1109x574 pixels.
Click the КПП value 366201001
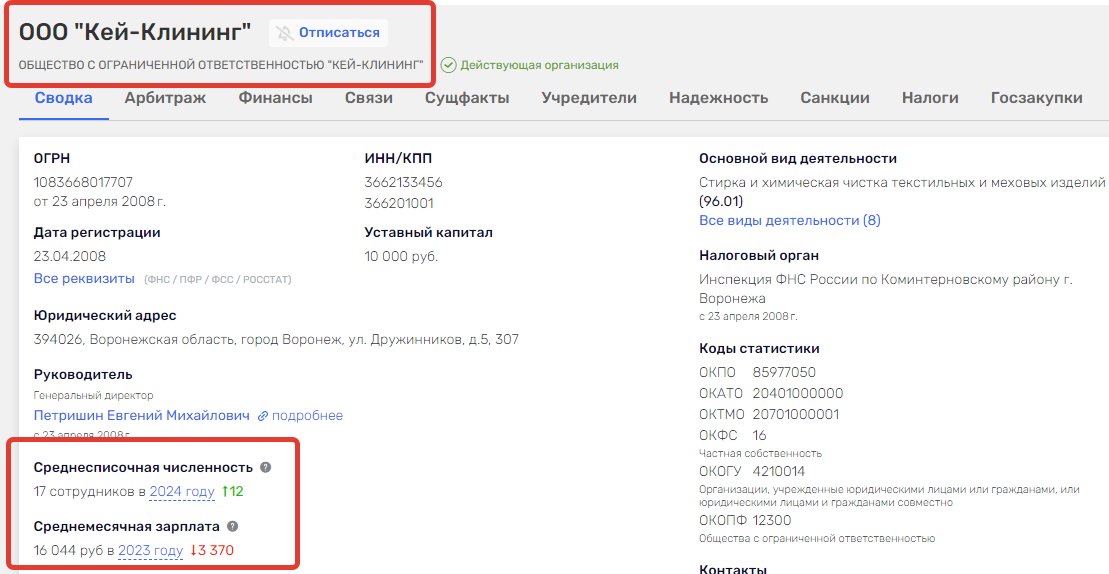point(399,204)
